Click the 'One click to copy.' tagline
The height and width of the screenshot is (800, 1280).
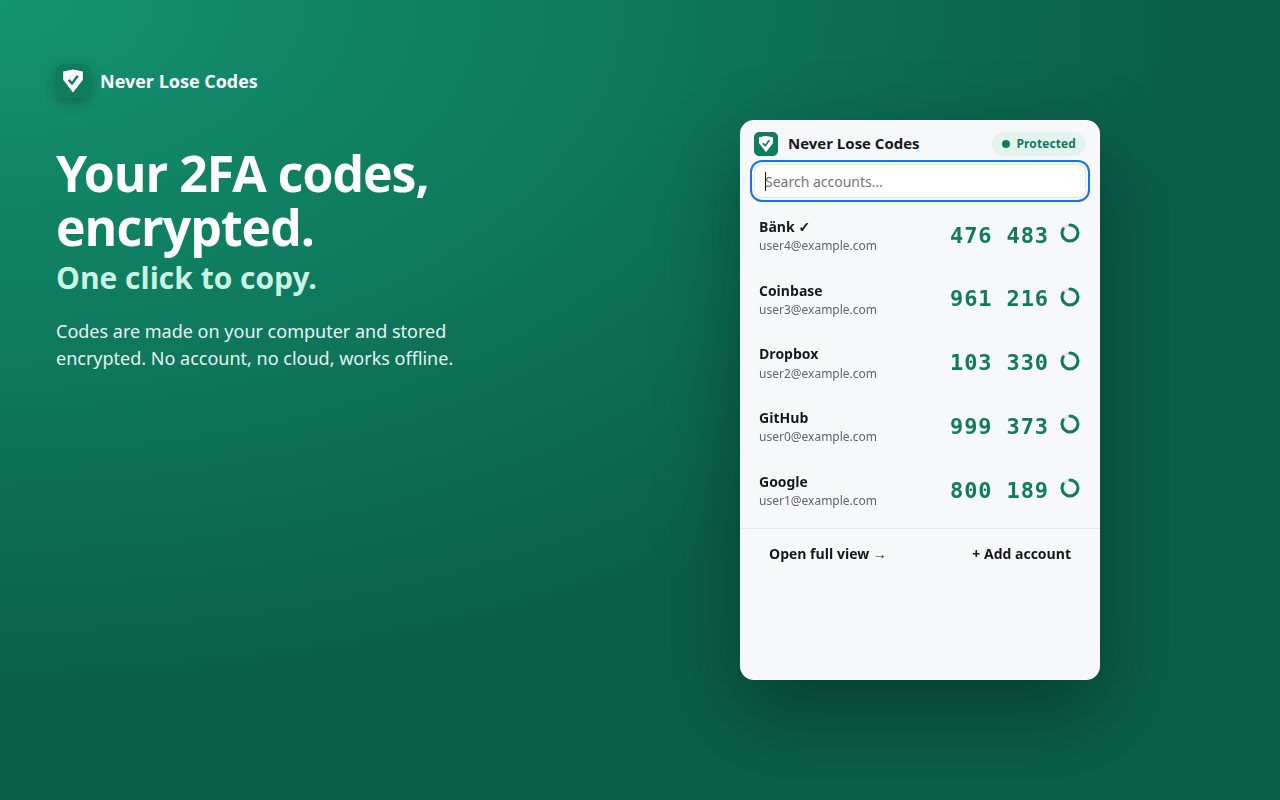coord(186,278)
